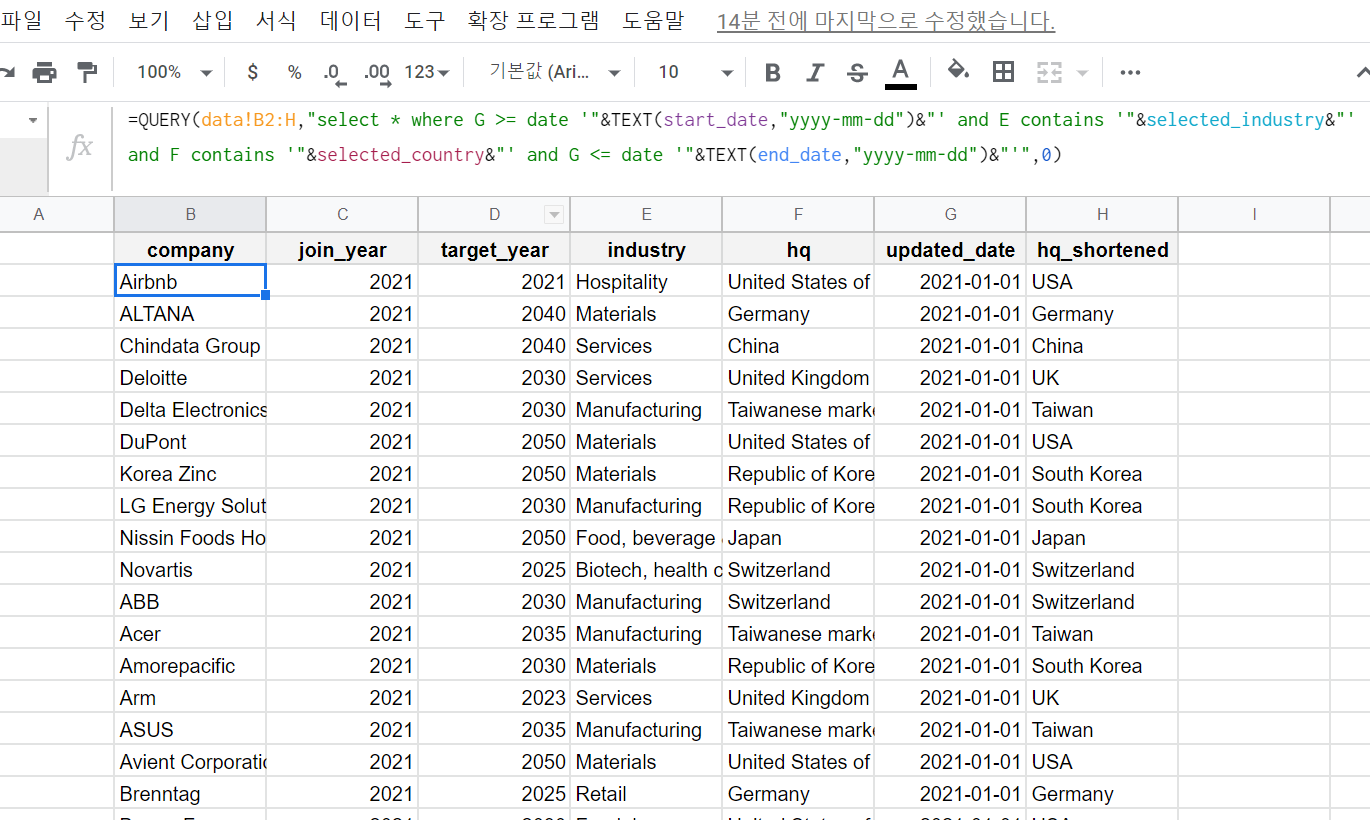Select Brenntag's Retail industry cell
This screenshot has width=1370, height=820.
point(646,794)
